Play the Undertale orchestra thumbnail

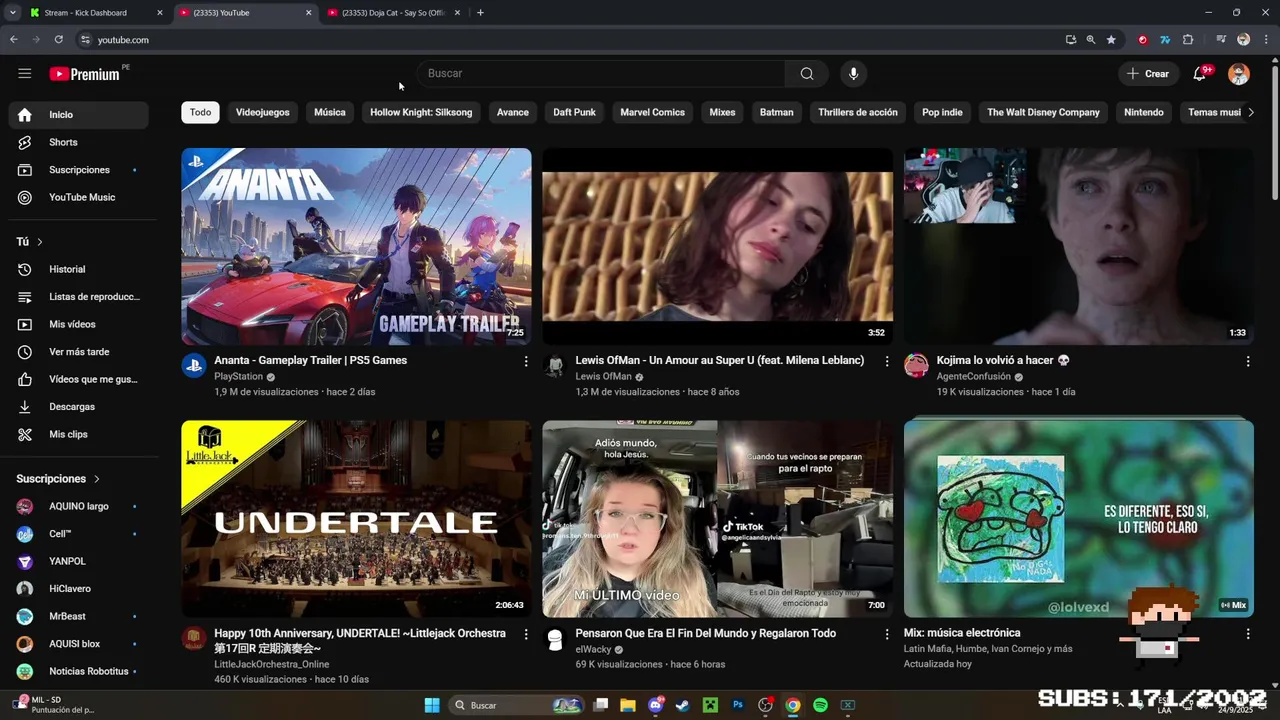click(356, 519)
